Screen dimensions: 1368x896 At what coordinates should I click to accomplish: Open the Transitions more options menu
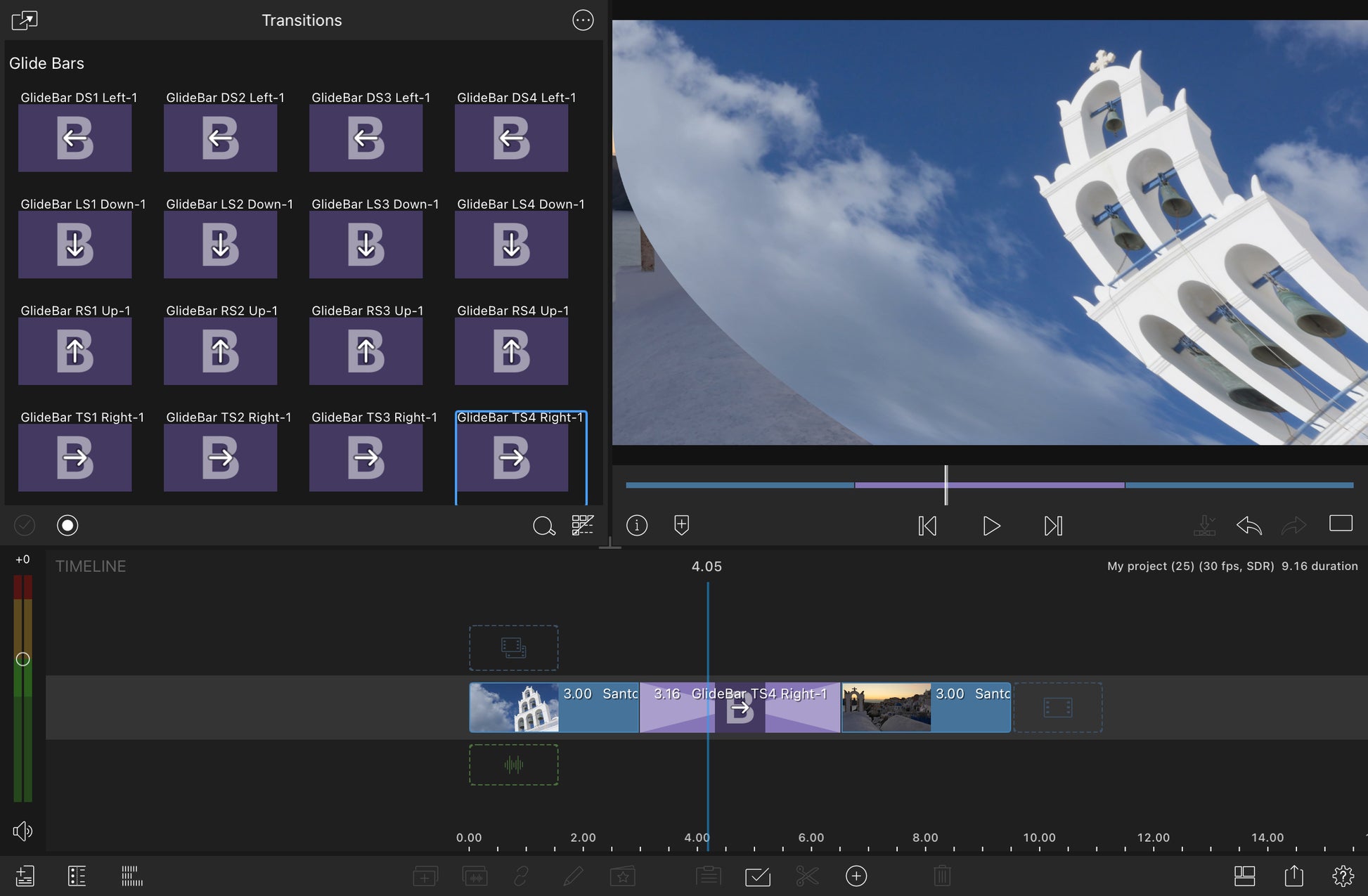coord(583,20)
